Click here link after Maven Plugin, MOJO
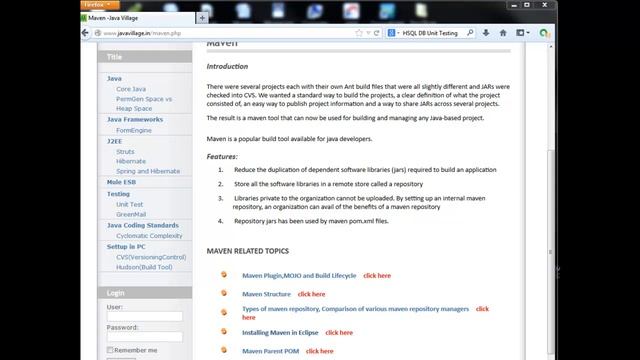 [377, 276]
